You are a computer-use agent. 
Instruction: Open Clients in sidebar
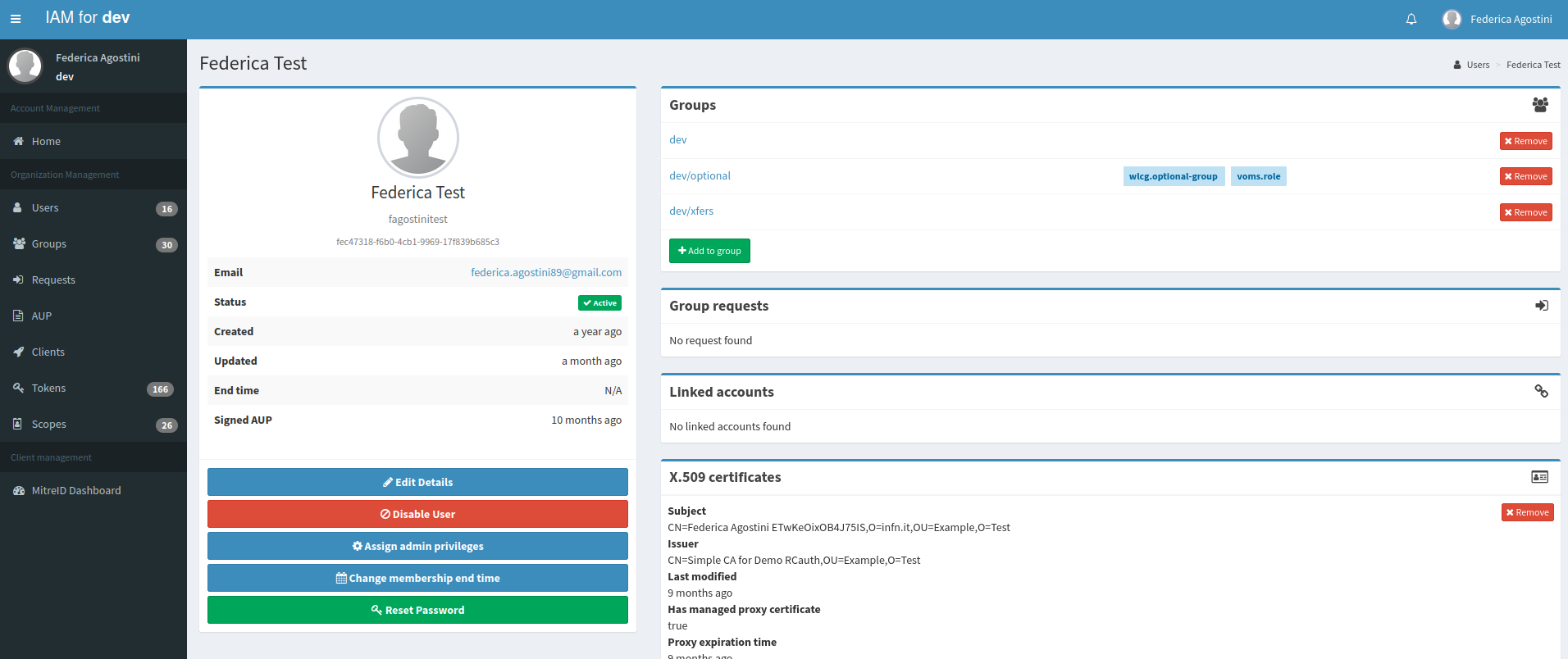[x=93, y=352]
